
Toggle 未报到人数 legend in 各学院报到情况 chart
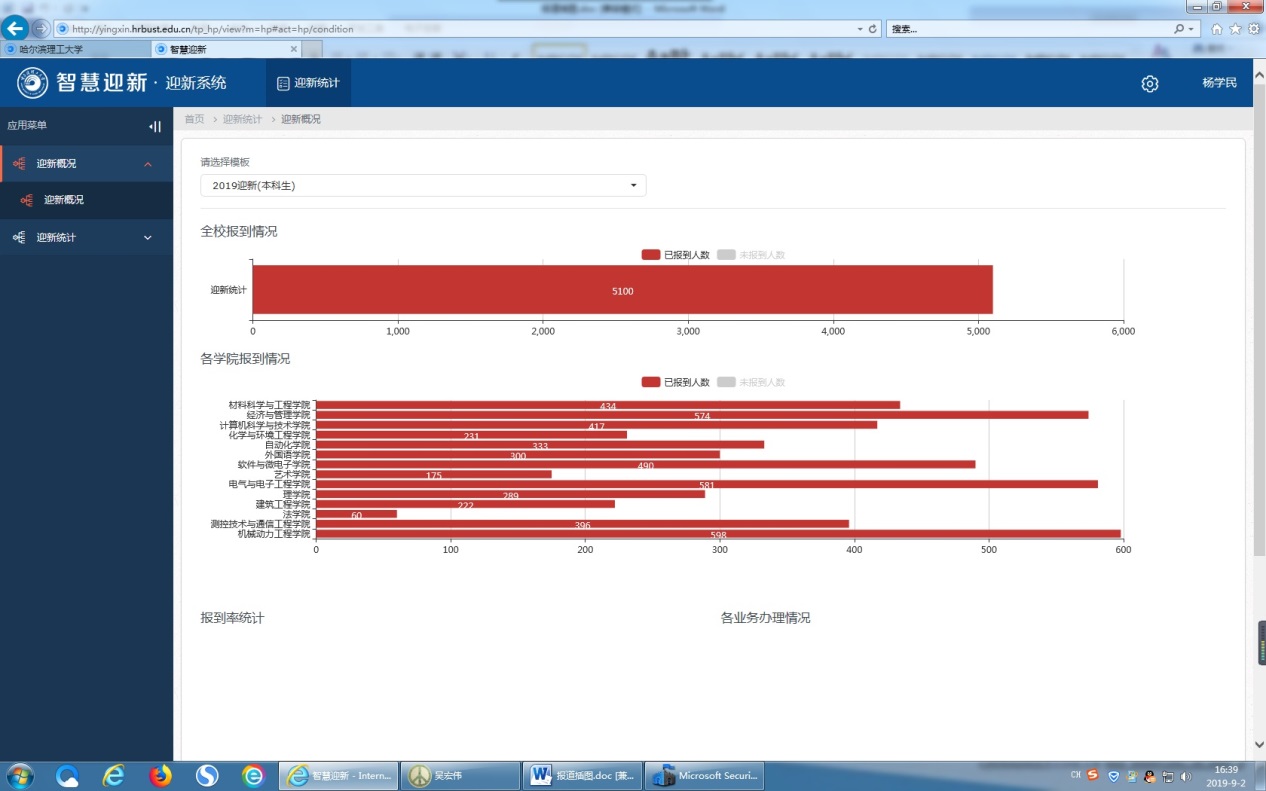click(752, 382)
